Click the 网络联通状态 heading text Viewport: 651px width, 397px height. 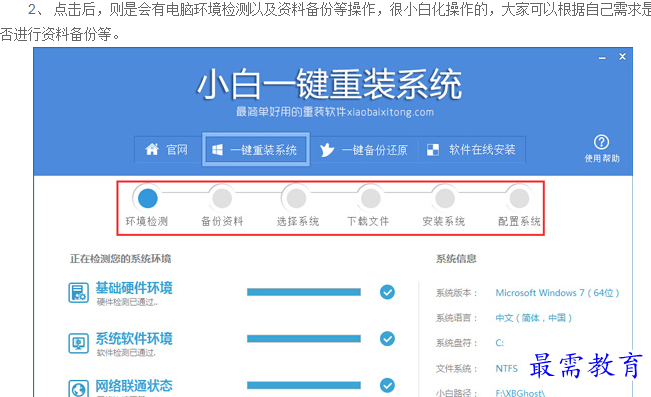134,385
